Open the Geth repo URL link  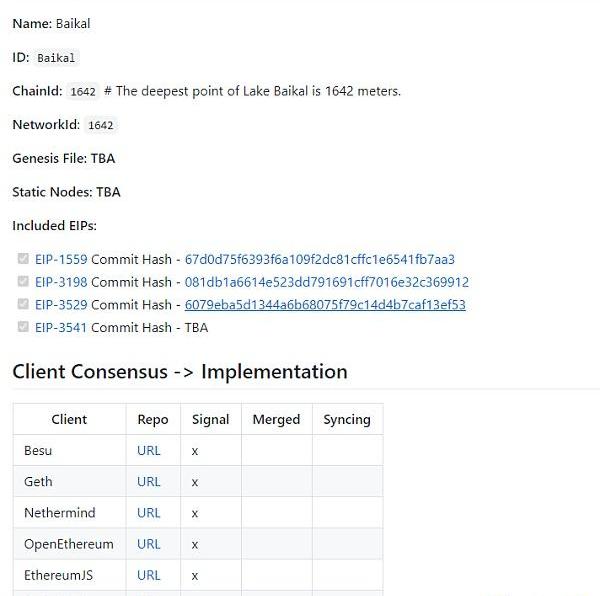coord(148,482)
